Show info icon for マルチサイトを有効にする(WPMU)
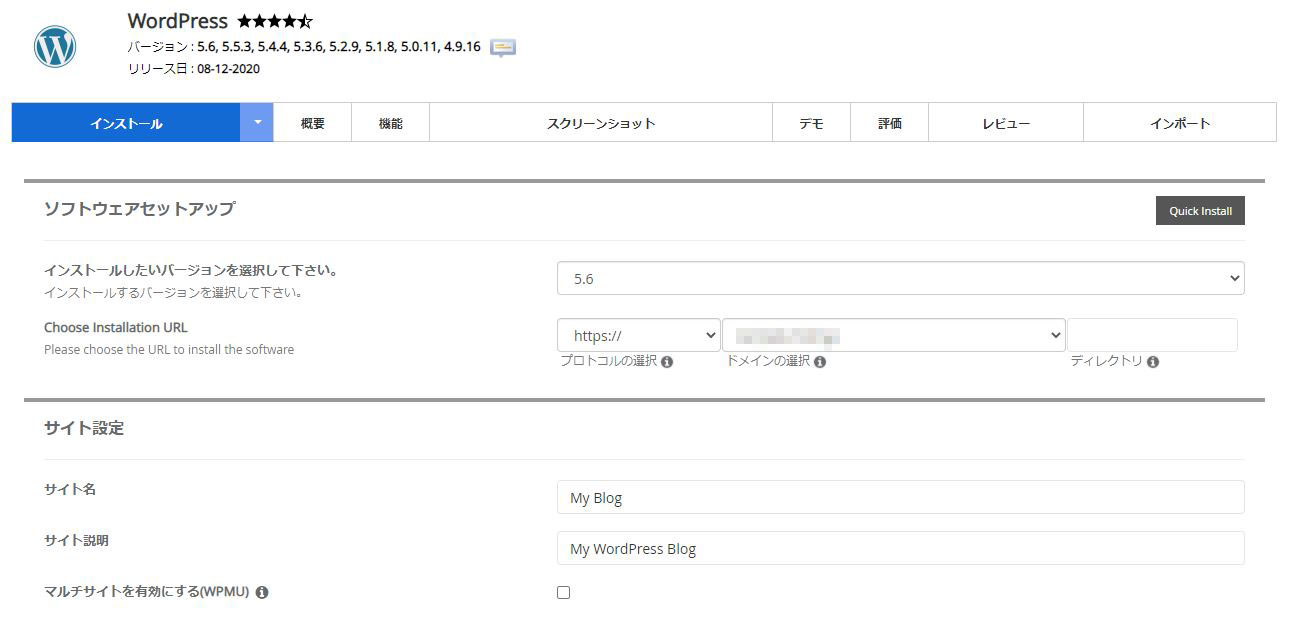This screenshot has width=1293, height=642. click(x=262, y=592)
